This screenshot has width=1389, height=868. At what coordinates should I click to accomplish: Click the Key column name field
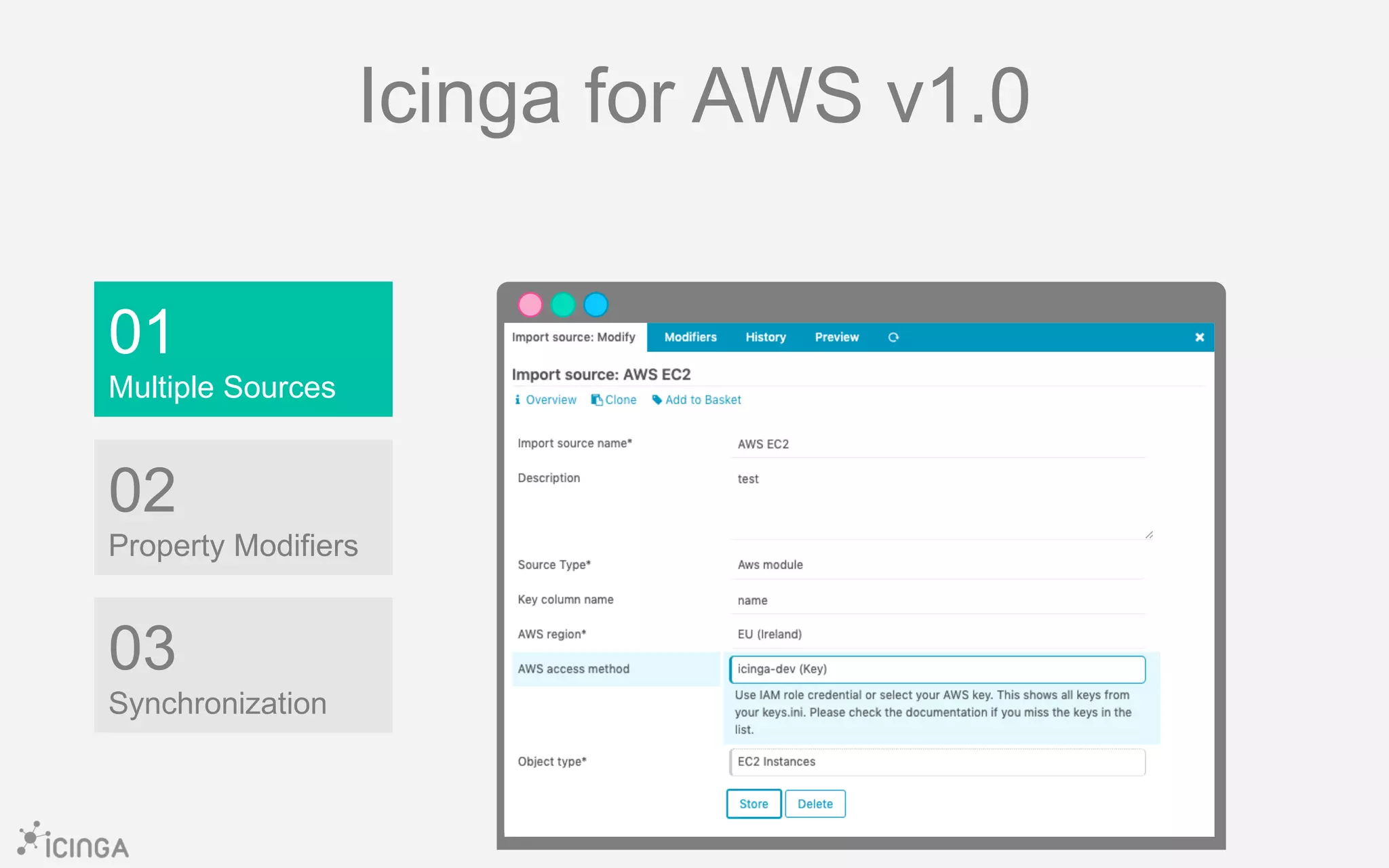937,600
